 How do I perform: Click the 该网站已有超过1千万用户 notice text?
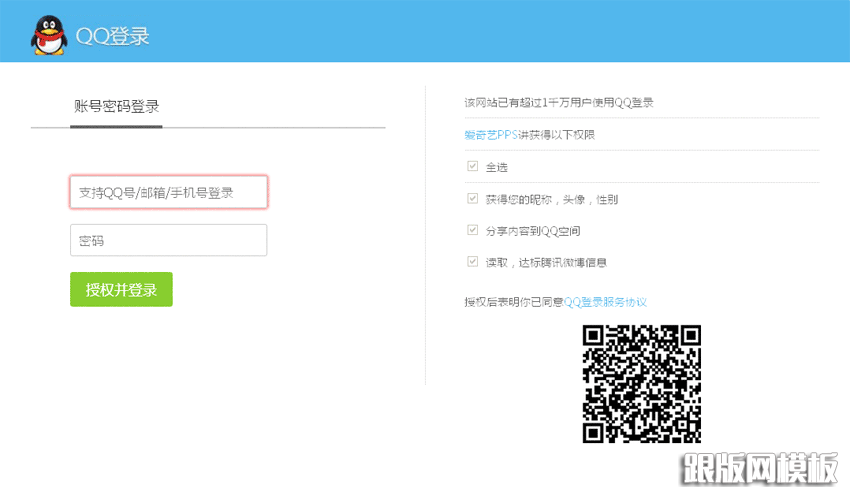tap(558, 102)
